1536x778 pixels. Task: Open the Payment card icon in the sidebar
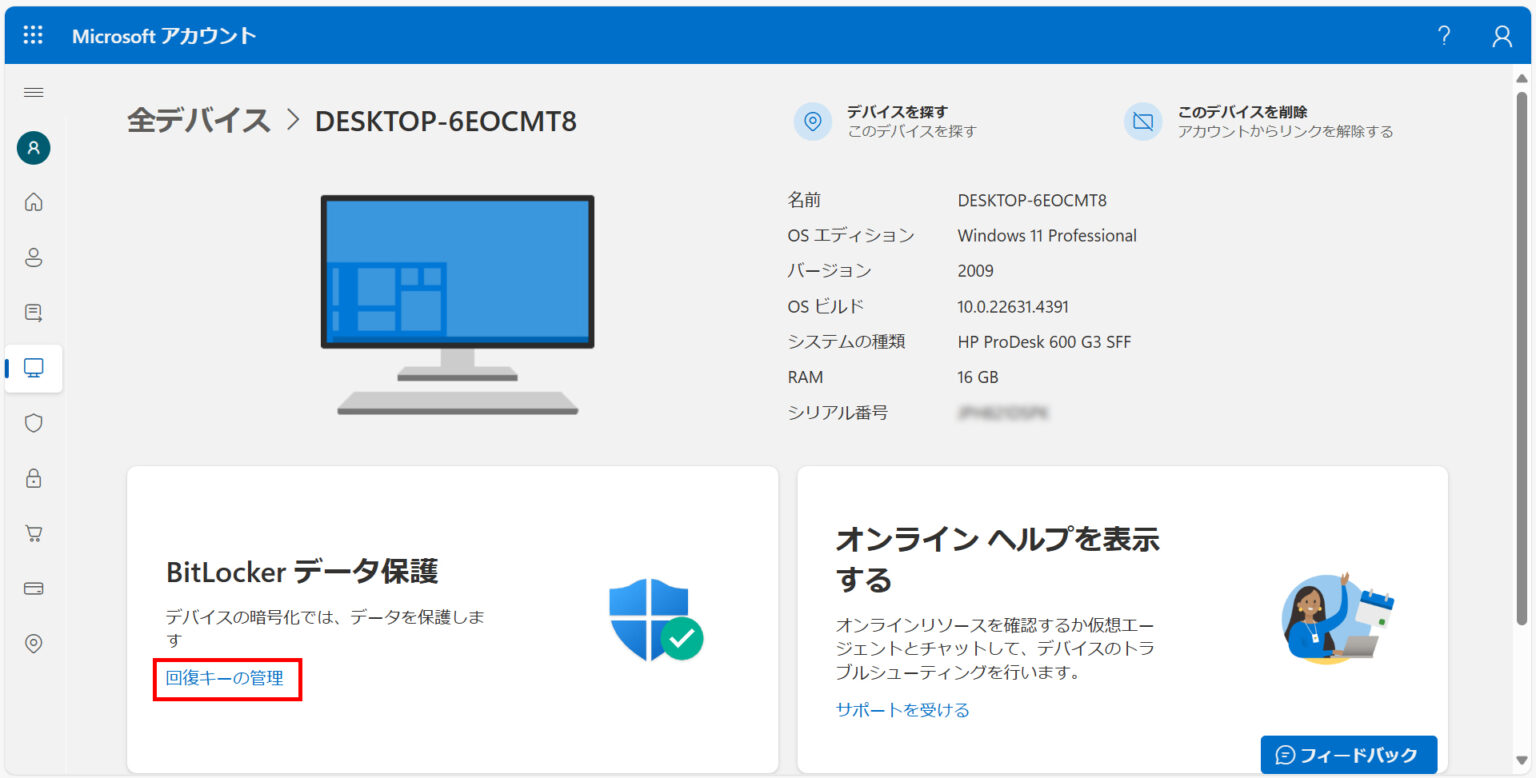(33, 588)
